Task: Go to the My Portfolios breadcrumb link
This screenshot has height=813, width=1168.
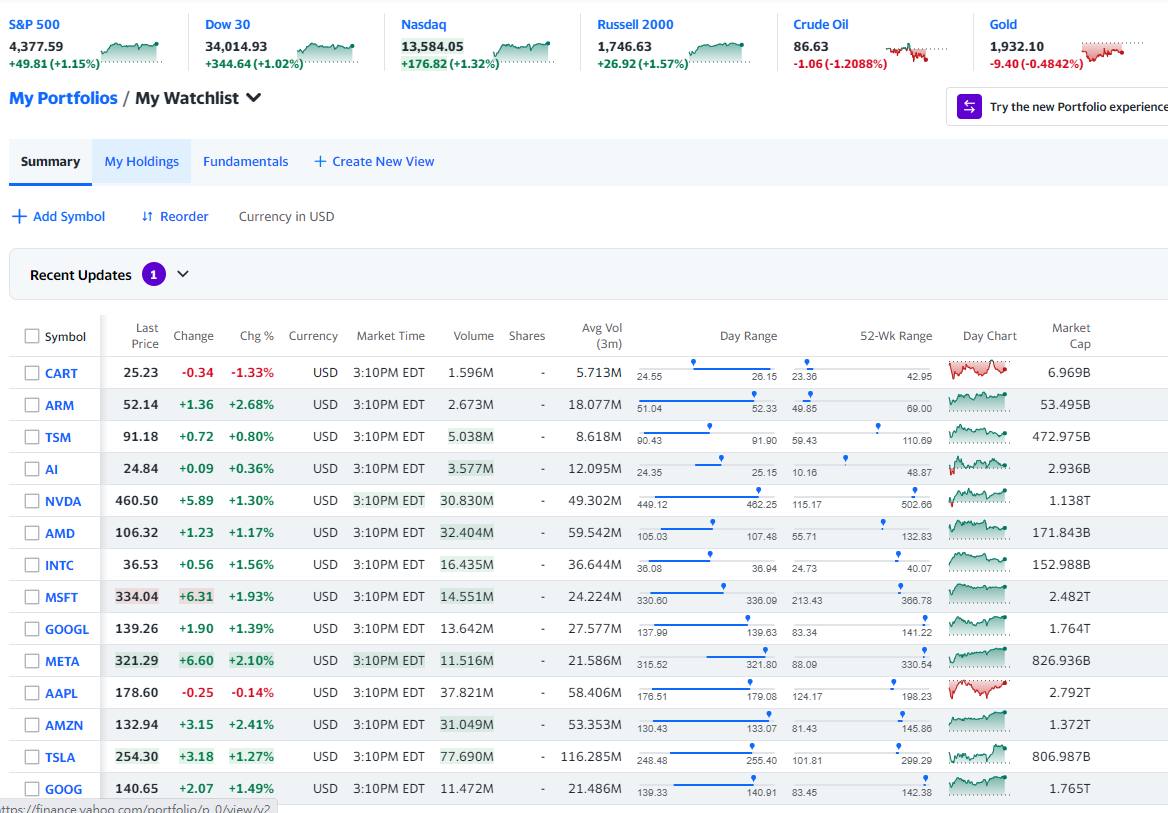Action: pos(63,98)
